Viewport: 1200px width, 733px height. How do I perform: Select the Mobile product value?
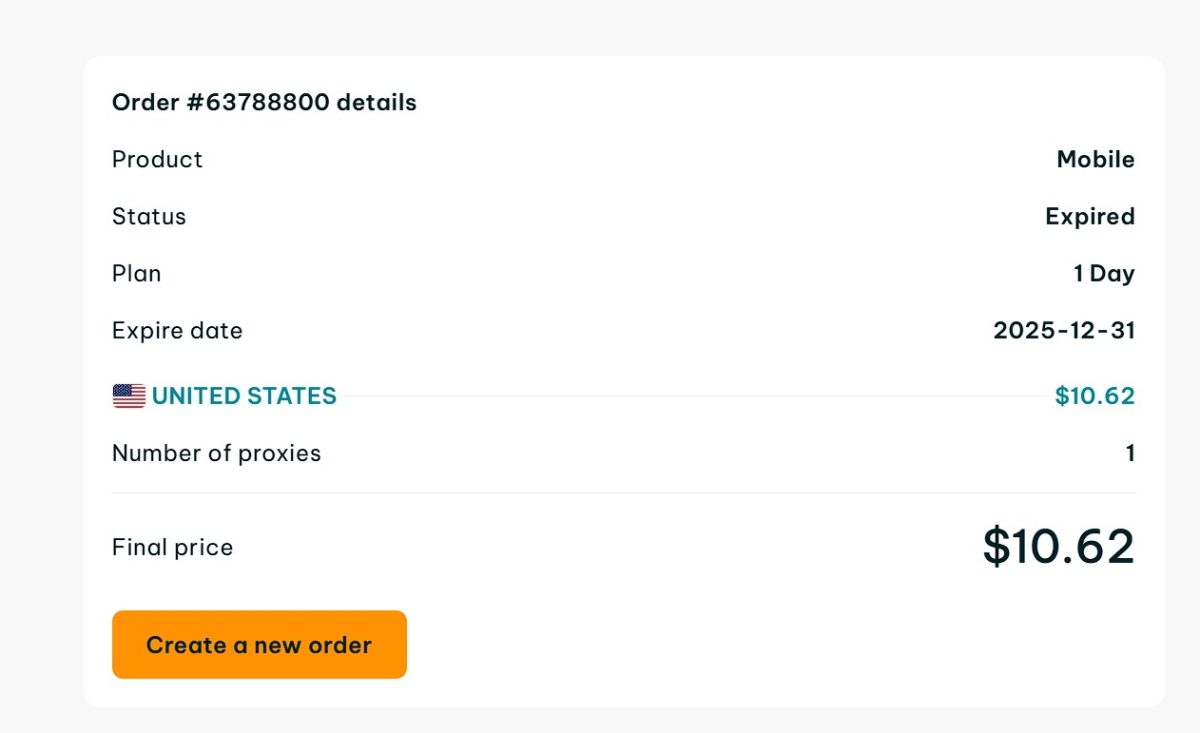pos(1095,159)
